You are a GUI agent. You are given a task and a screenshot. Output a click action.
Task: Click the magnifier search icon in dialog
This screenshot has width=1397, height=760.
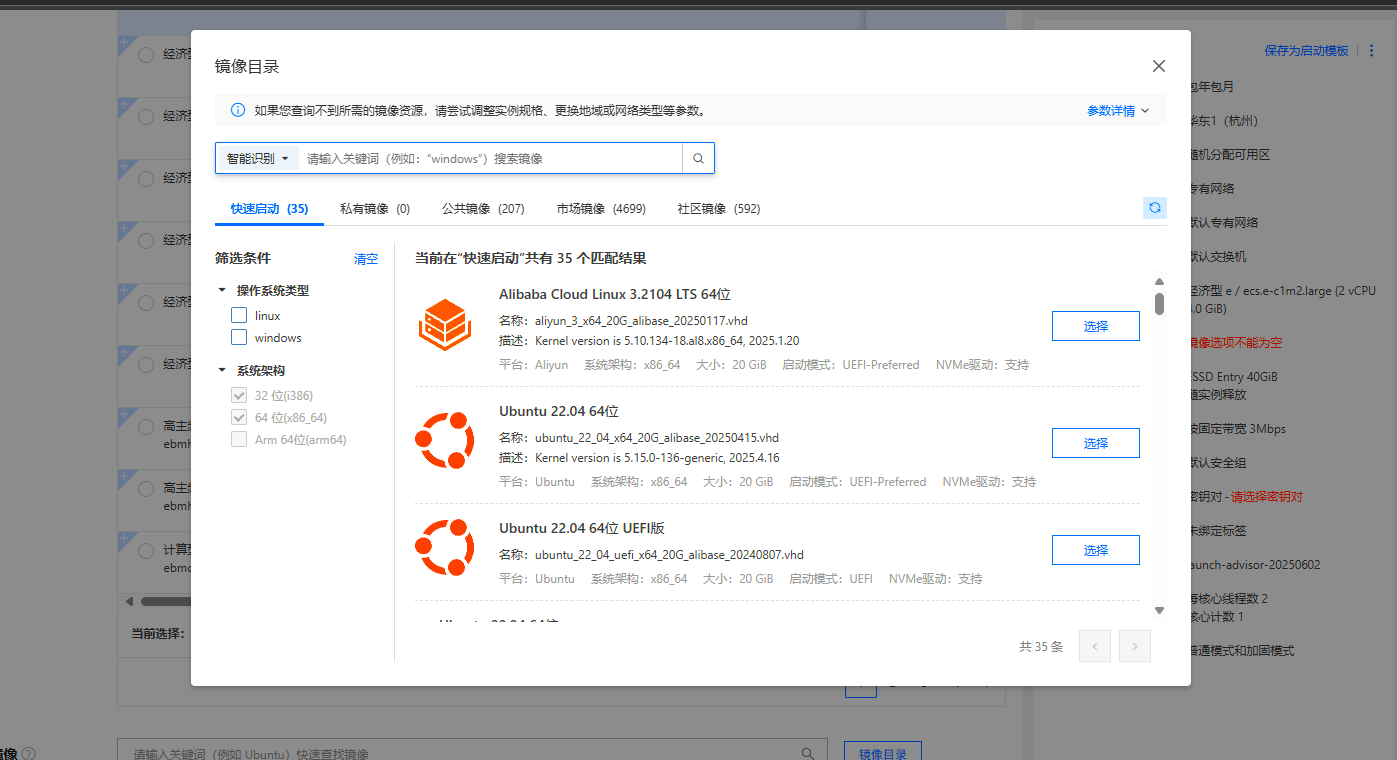coord(698,158)
